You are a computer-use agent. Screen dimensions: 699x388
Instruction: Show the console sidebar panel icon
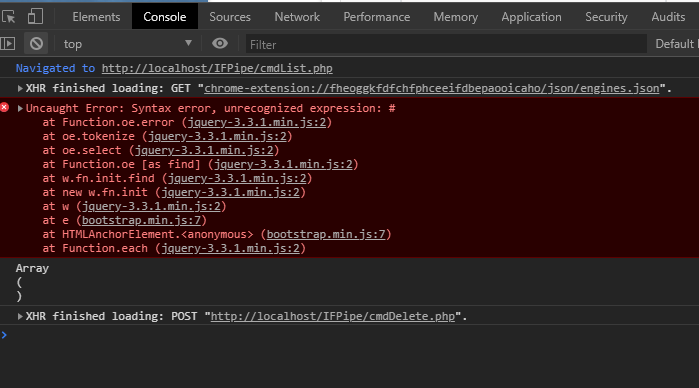[x=8, y=44]
